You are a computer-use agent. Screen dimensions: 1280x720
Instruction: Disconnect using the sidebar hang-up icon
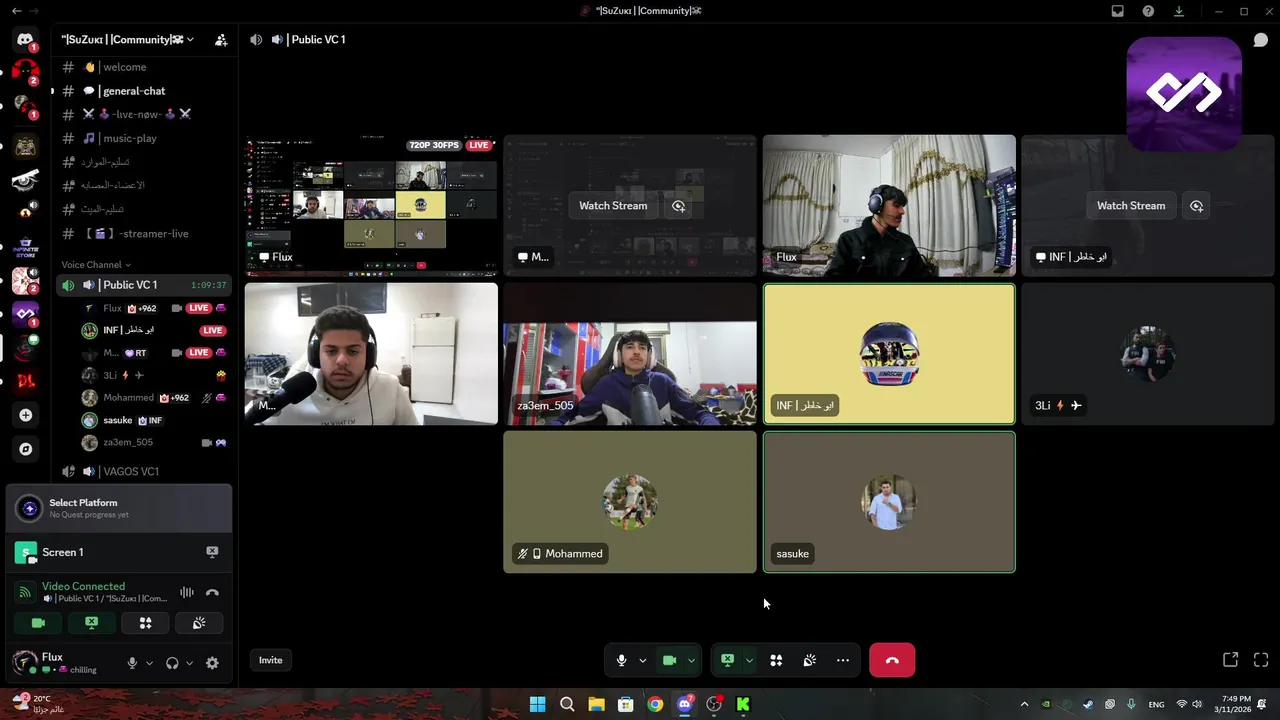tap(212, 592)
